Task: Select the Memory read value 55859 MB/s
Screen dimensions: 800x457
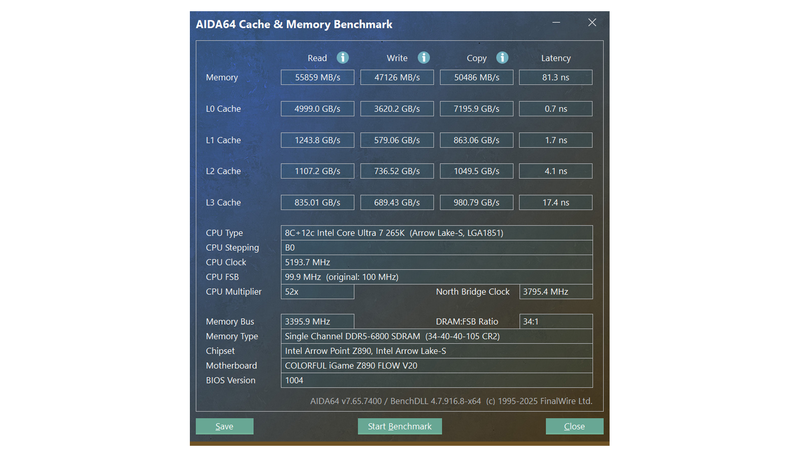Action: tap(317, 78)
